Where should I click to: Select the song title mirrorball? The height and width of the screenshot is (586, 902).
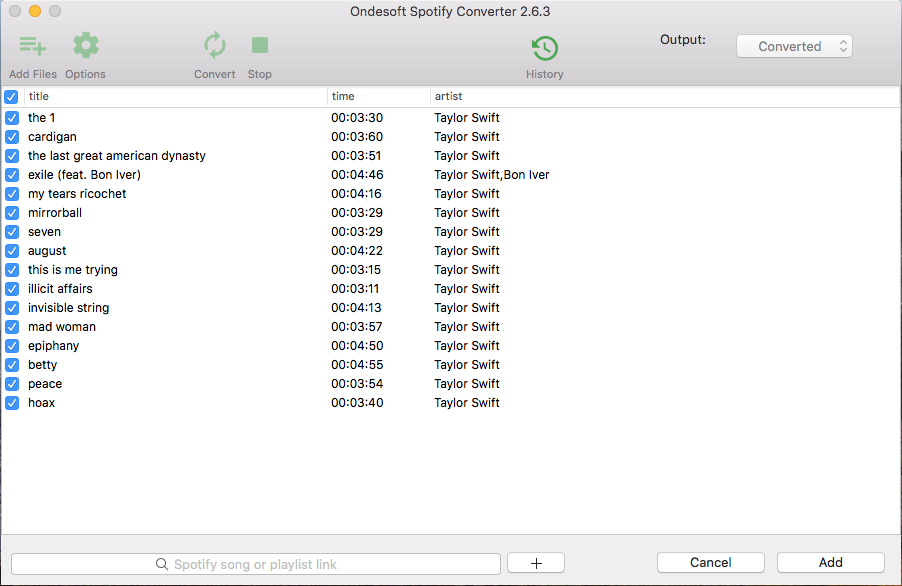pyautogui.click(x=55, y=213)
